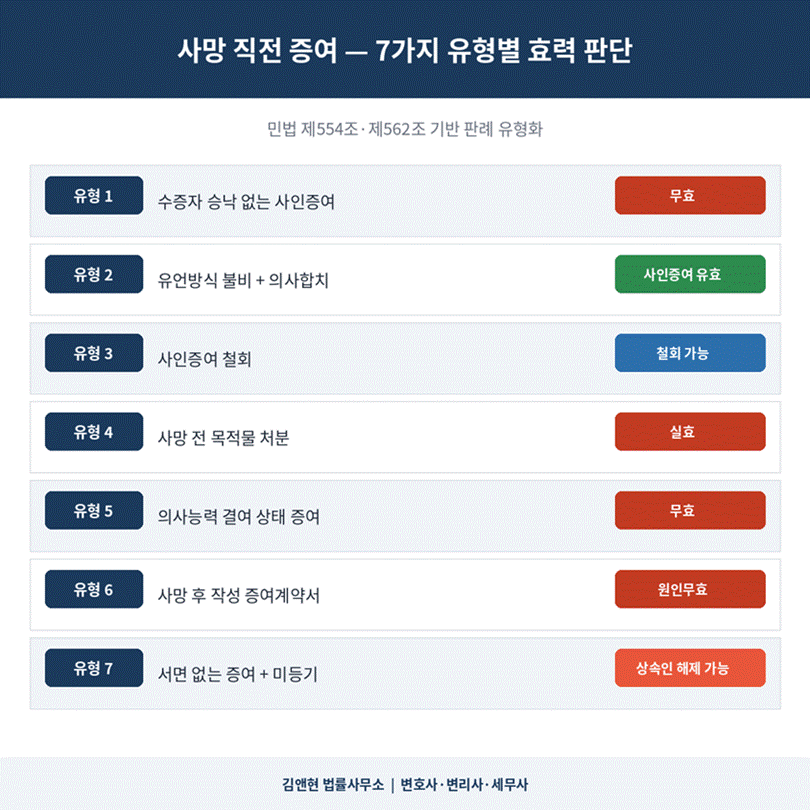Click the red 실효 status tag
810x810 pixels.
[690, 432]
